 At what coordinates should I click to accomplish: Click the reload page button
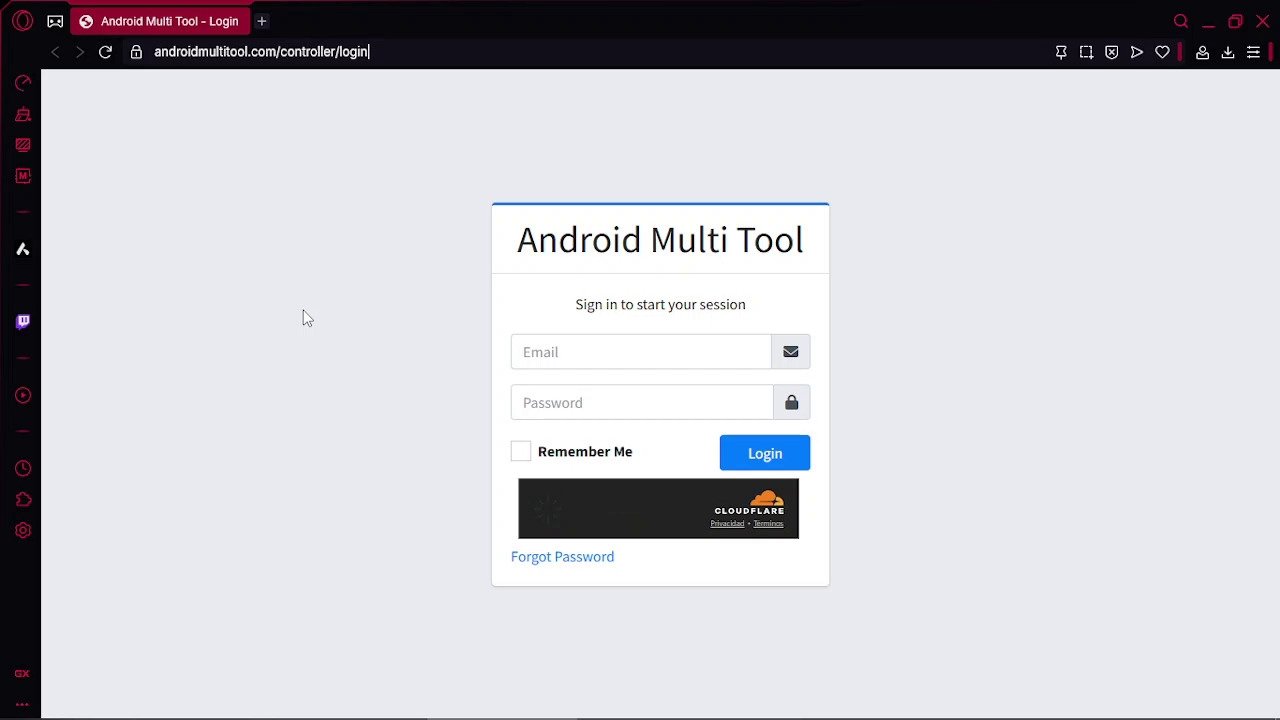click(x=105, y=52)
